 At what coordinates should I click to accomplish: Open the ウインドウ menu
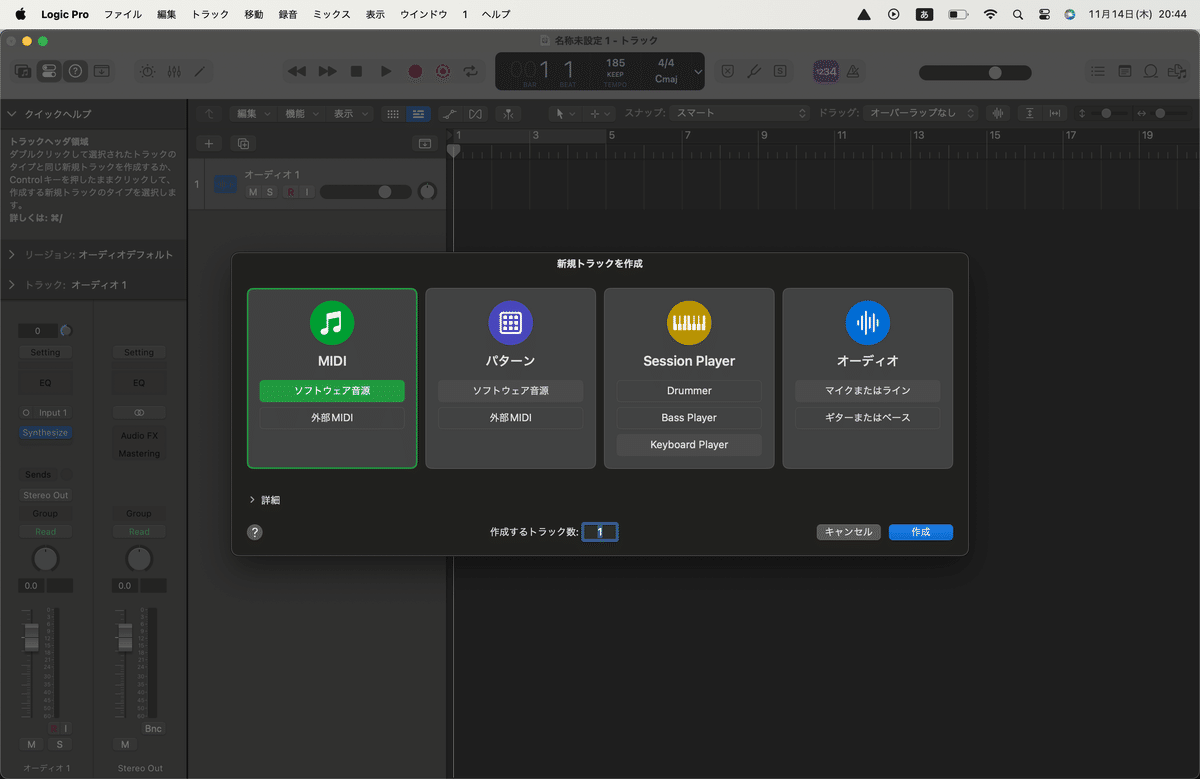pyautogui.click(x=423, y=14)
